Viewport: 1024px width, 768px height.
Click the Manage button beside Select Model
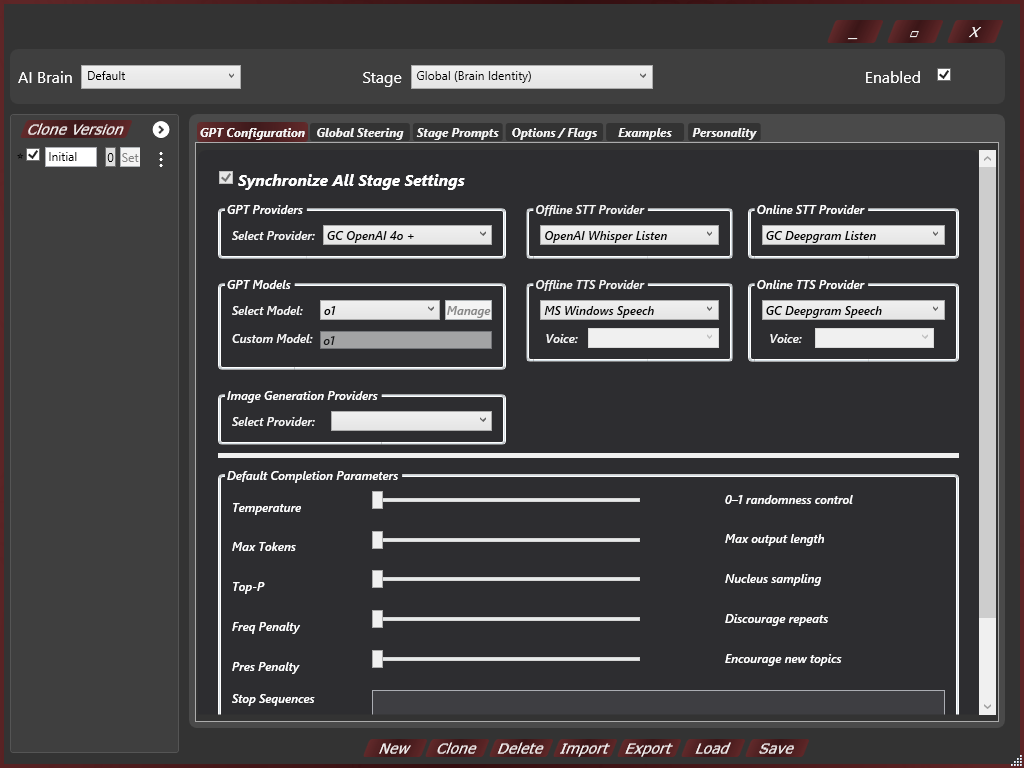pyautogui.click(x=468, y=310)
